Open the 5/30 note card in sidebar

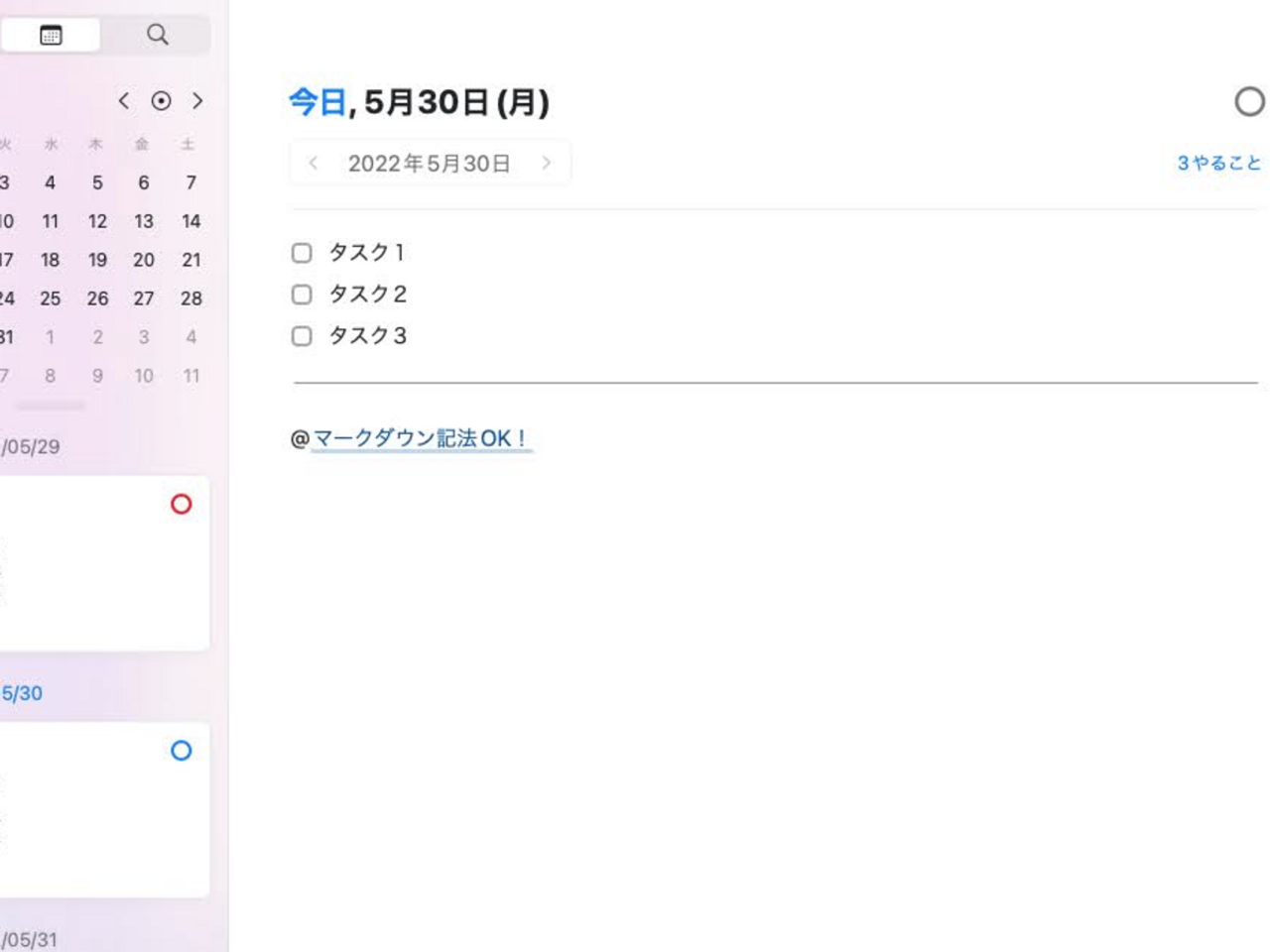(x=99, y=810)
